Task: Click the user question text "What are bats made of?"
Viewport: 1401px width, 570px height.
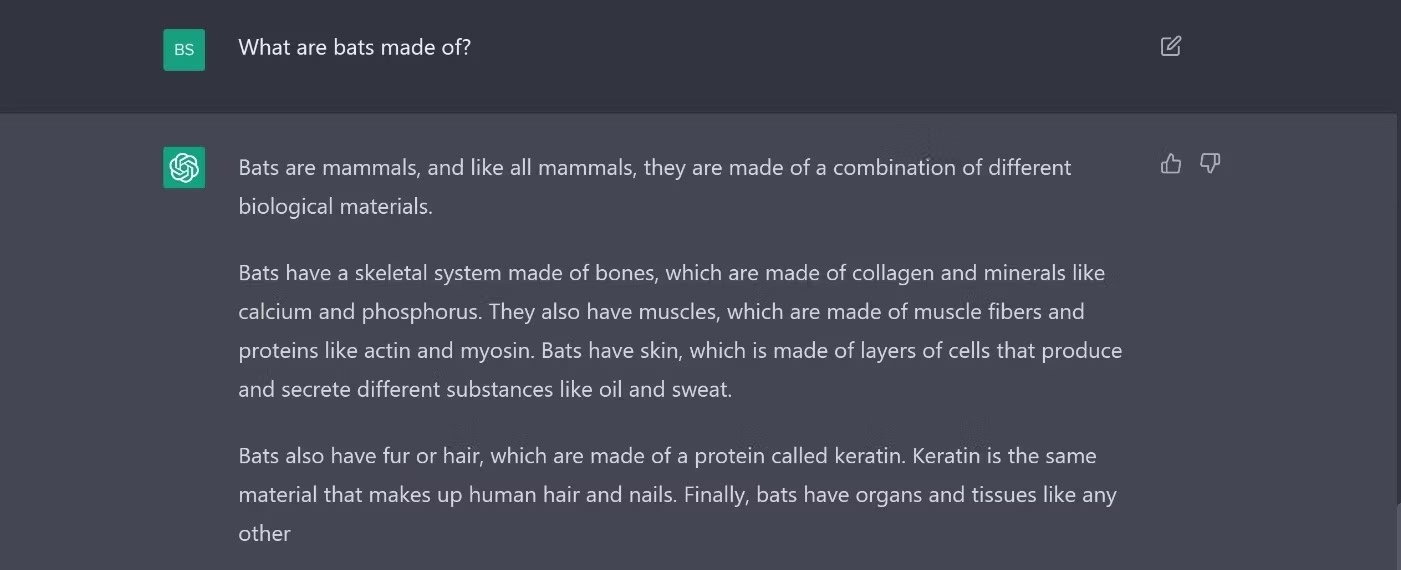Action: pos(355,47)
